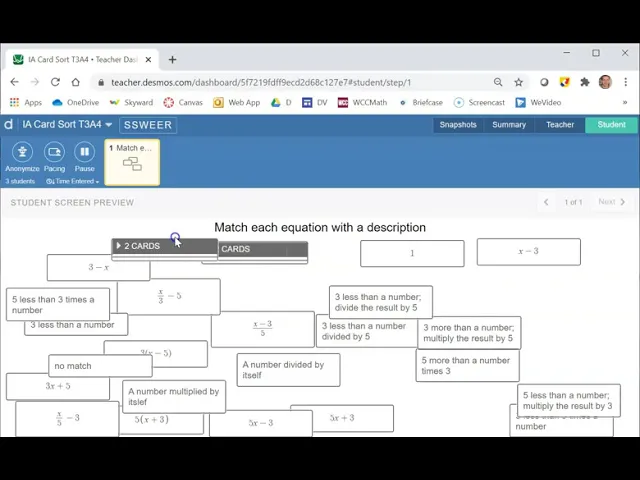
Task: Select the 'A number divided by itself' card
Action: point(288,370)
